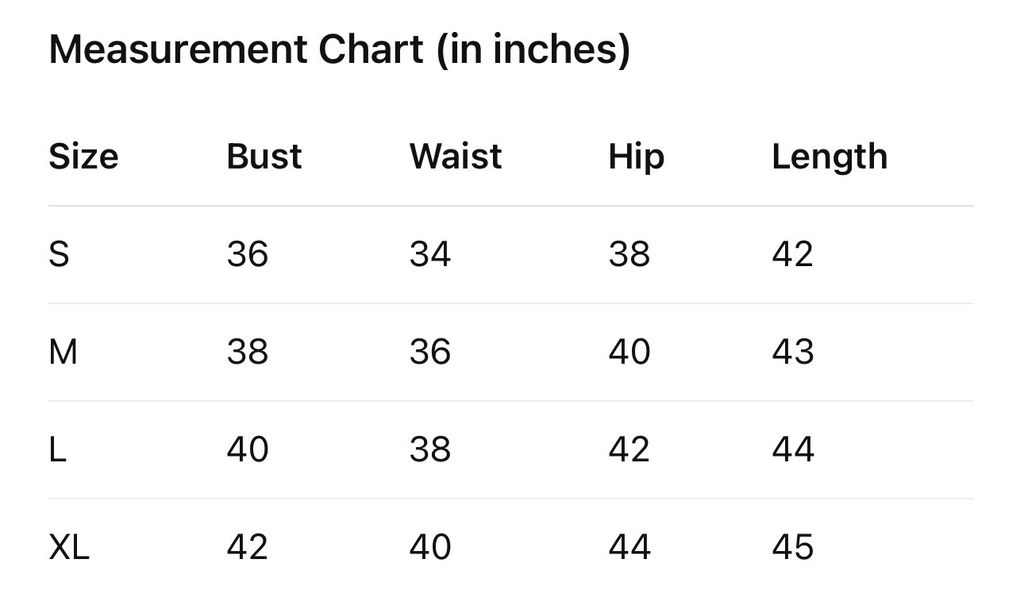This screenshot has width=1024, height=614.
Task: Select the XL size row label
Action: point(69,547)
